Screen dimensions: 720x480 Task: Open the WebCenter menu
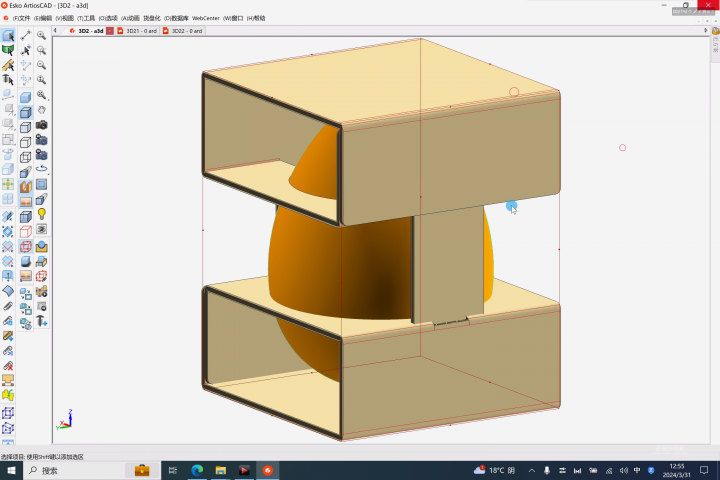click(205, 18)
